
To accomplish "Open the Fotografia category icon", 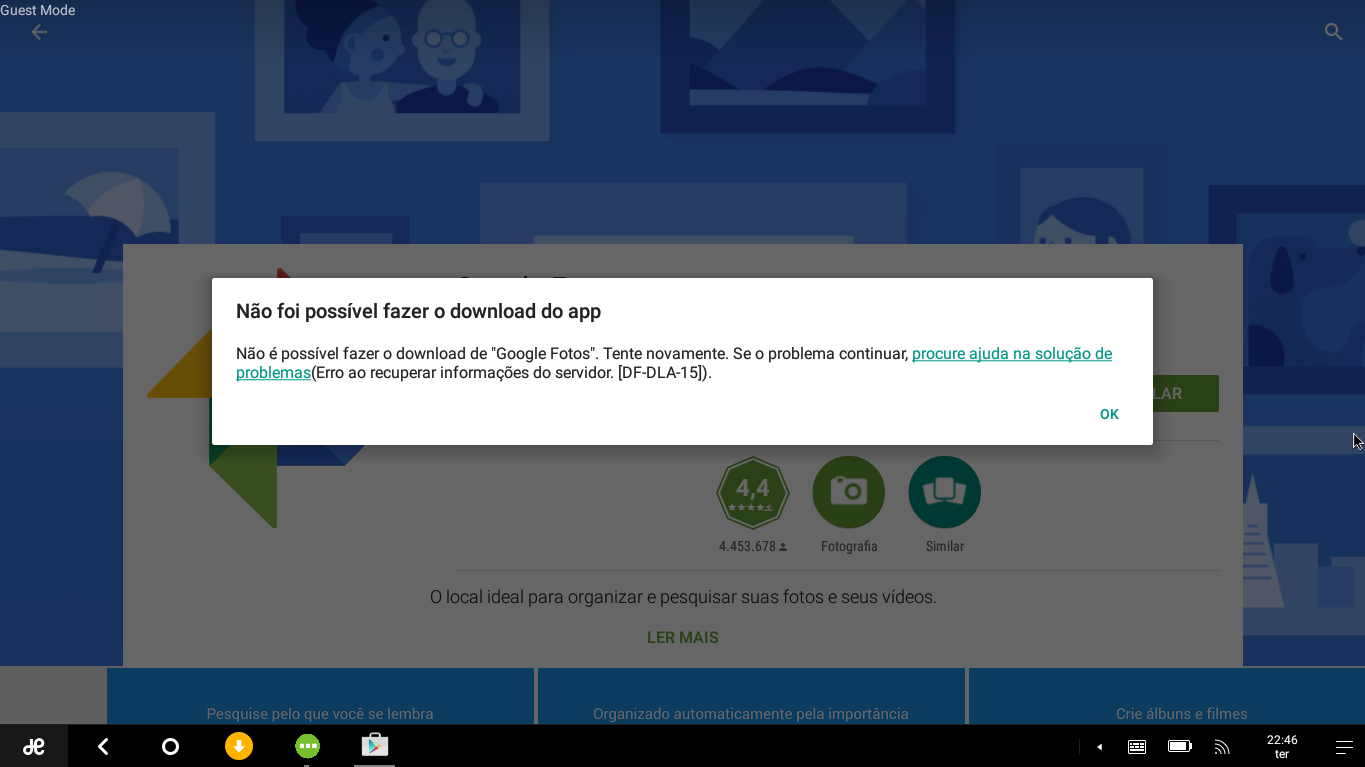I will pyautogui.click(x=849, y=492).
